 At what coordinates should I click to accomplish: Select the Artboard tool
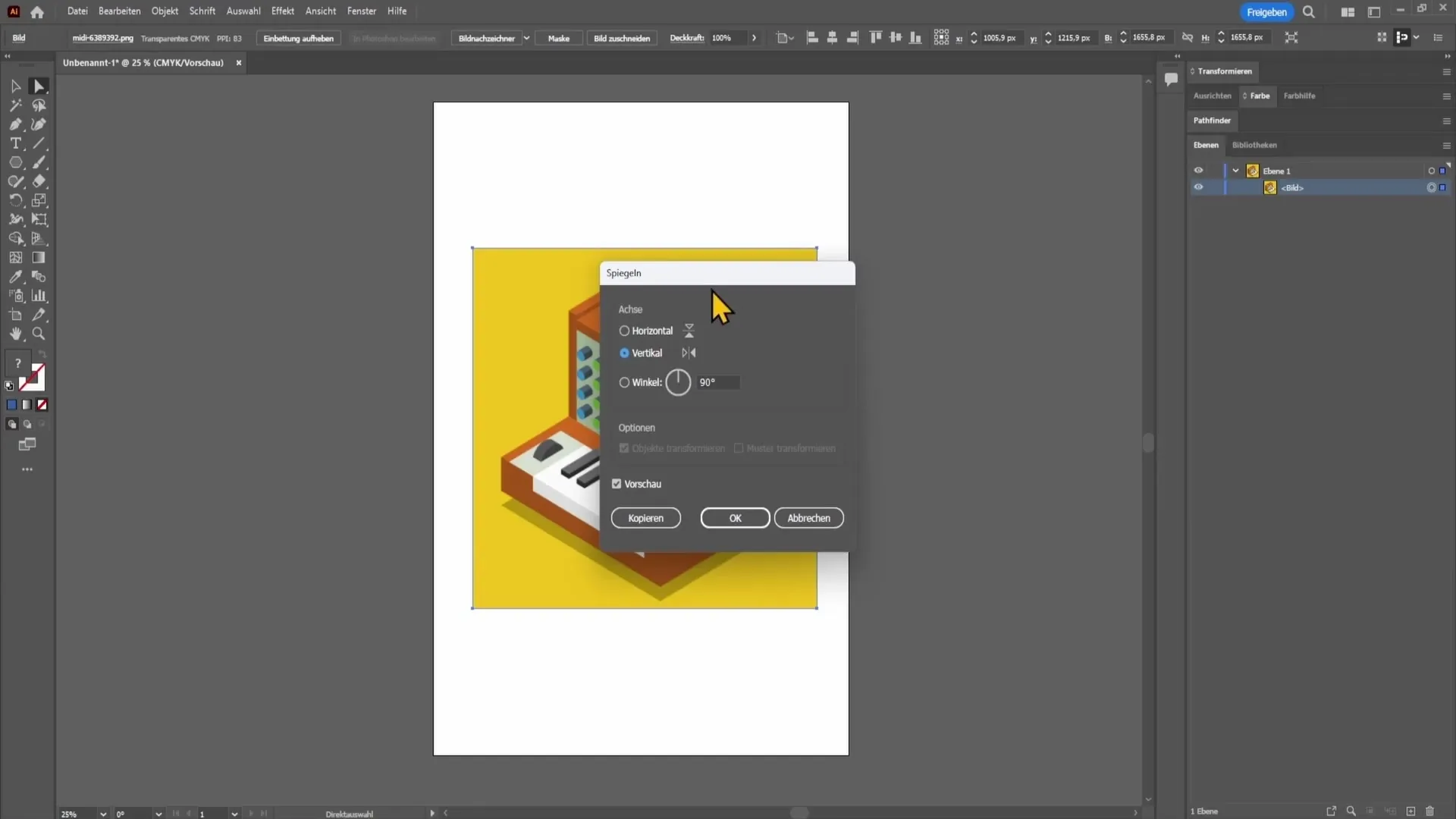pyautogui.click(x=15, y=315)
